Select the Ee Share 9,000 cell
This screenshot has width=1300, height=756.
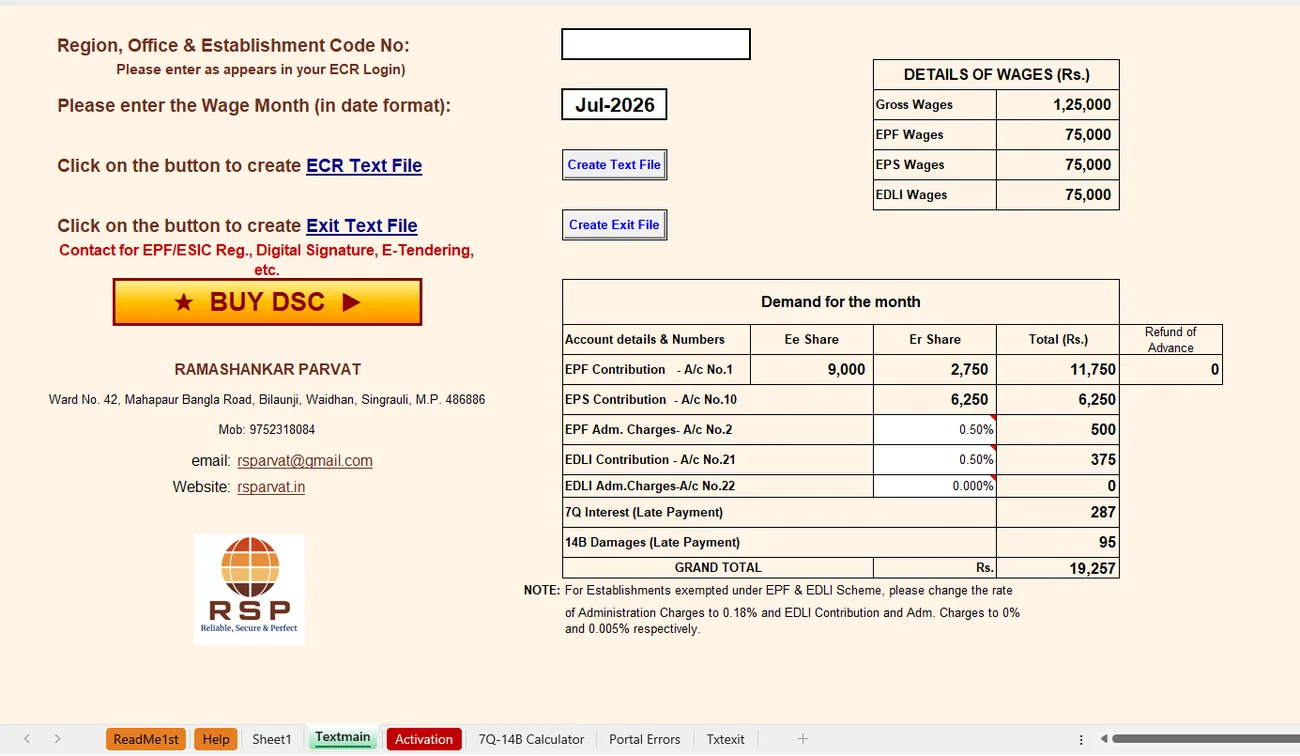pos(812,369)
